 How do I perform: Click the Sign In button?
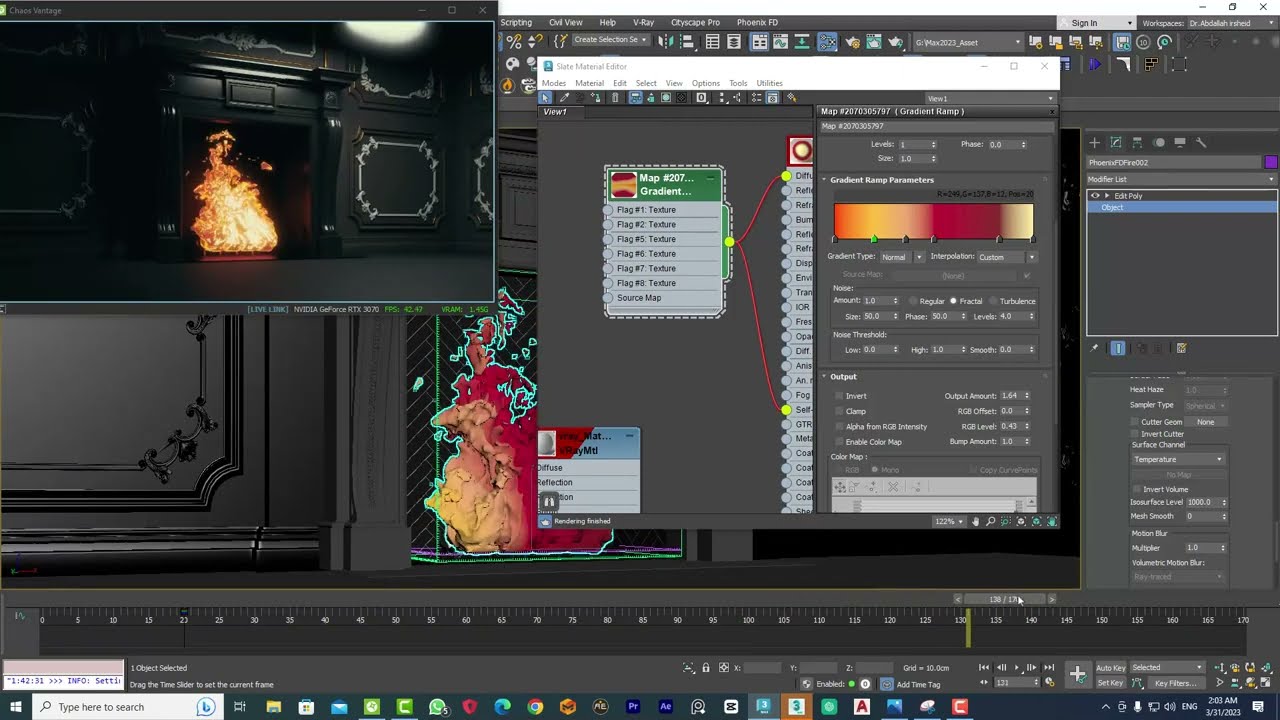pyautogui.click(x=1084, y=23)
